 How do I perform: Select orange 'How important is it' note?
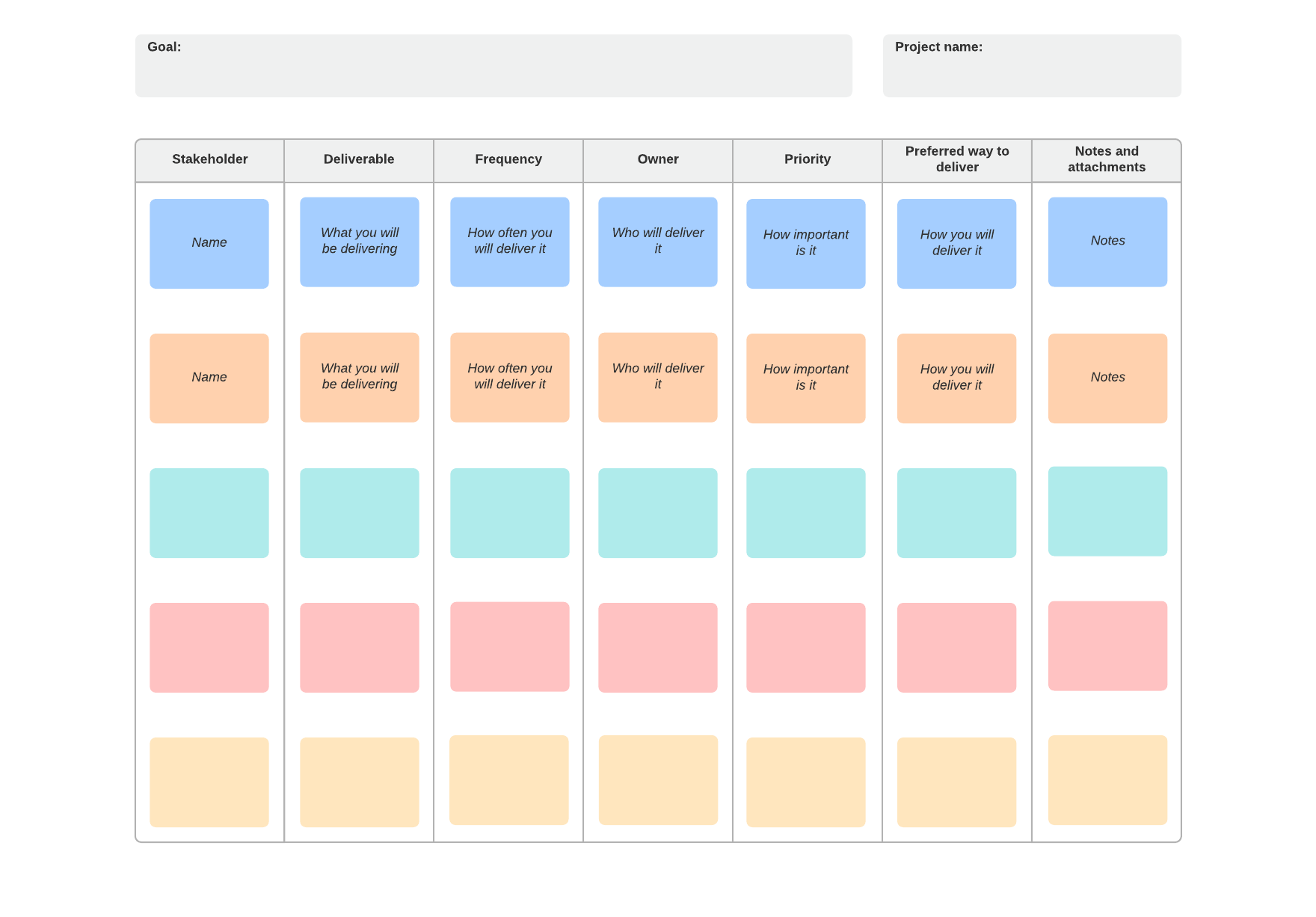pyautogui.click(x=806, y=378)
